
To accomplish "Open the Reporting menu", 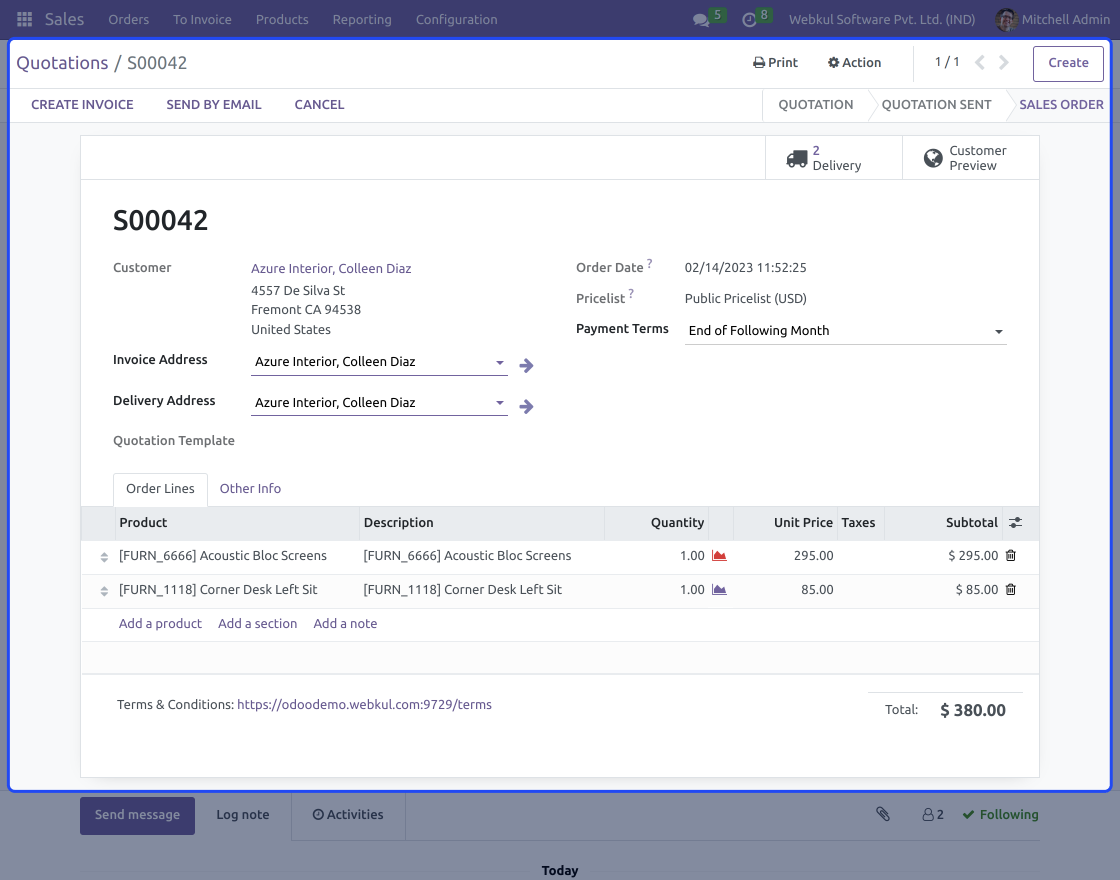I will [362, 19].
